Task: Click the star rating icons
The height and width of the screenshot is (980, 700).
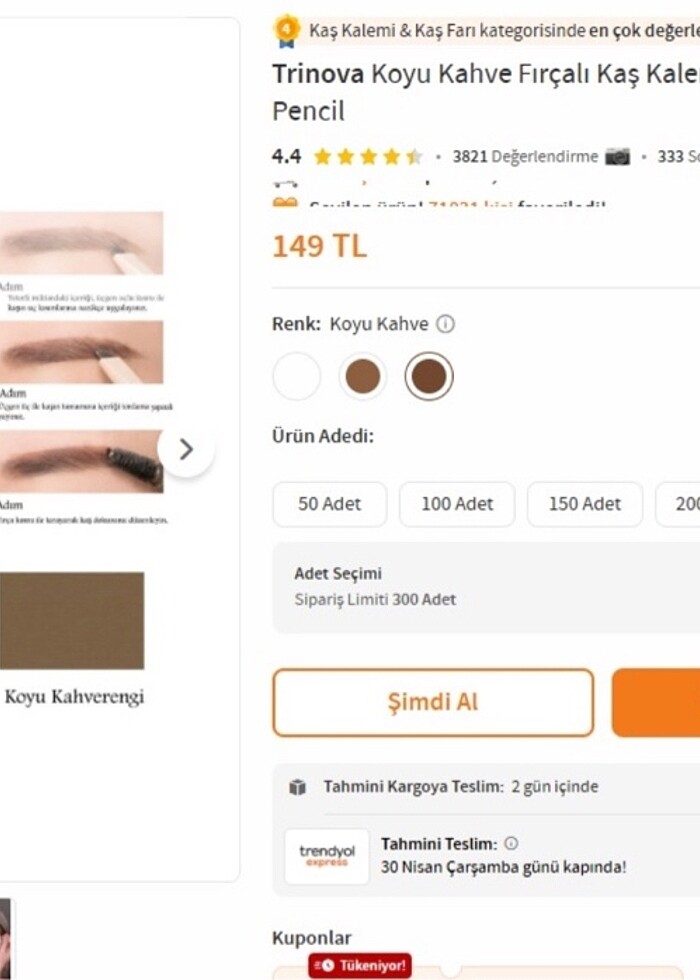Action: [367, 157]
